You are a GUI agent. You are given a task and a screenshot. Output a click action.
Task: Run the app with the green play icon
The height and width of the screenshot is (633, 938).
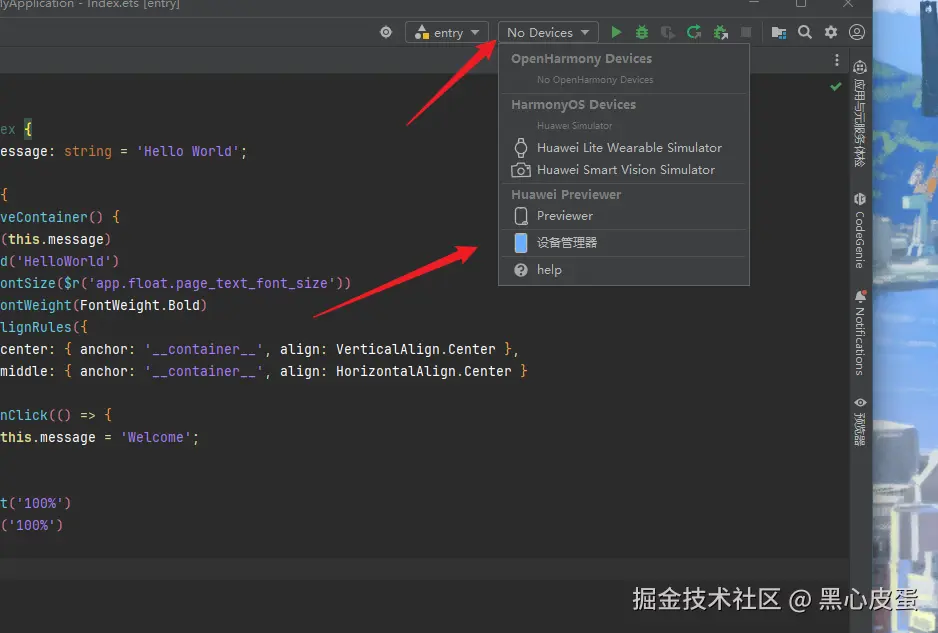[x=616, y=32]
